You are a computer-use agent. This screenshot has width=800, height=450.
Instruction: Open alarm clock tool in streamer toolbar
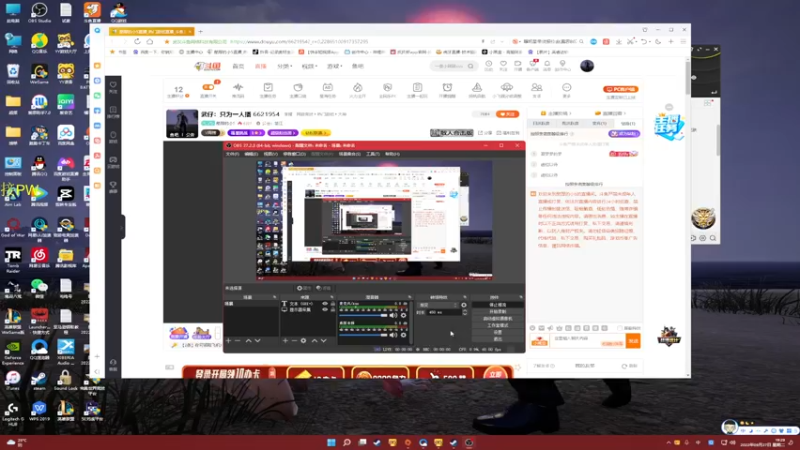(447, 89)
